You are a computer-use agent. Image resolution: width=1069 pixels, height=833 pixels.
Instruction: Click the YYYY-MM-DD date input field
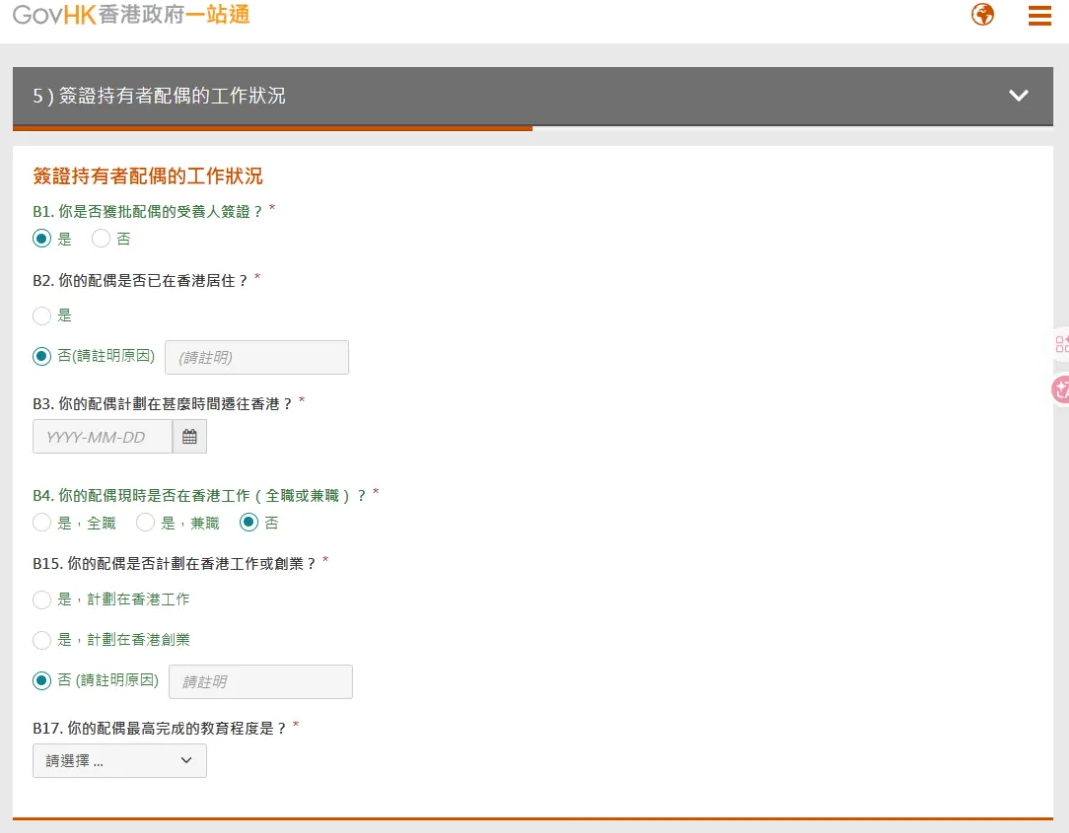coord(102,437)
